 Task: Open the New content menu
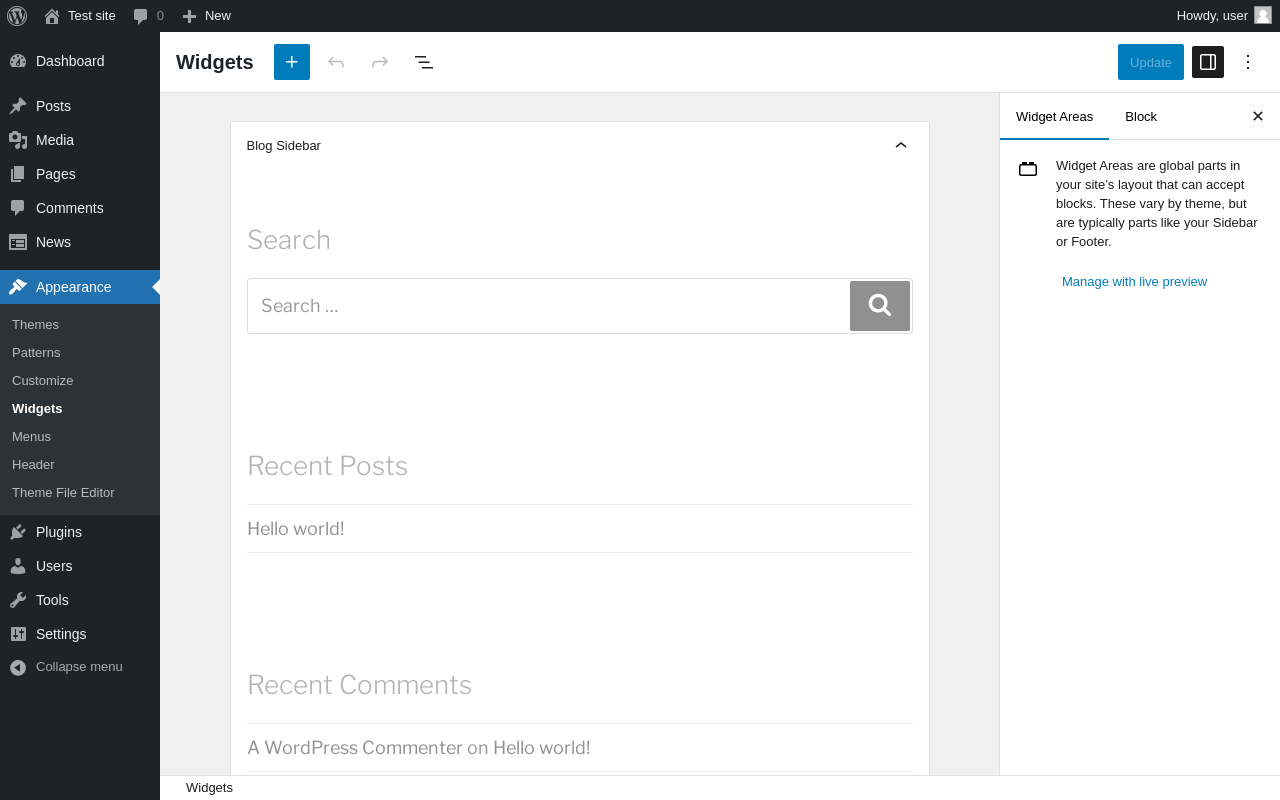(207, 16)
